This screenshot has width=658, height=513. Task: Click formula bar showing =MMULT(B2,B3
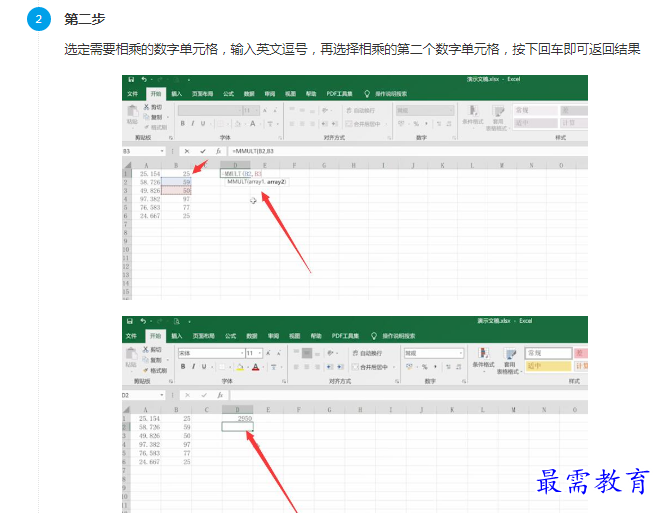(407, 151)
